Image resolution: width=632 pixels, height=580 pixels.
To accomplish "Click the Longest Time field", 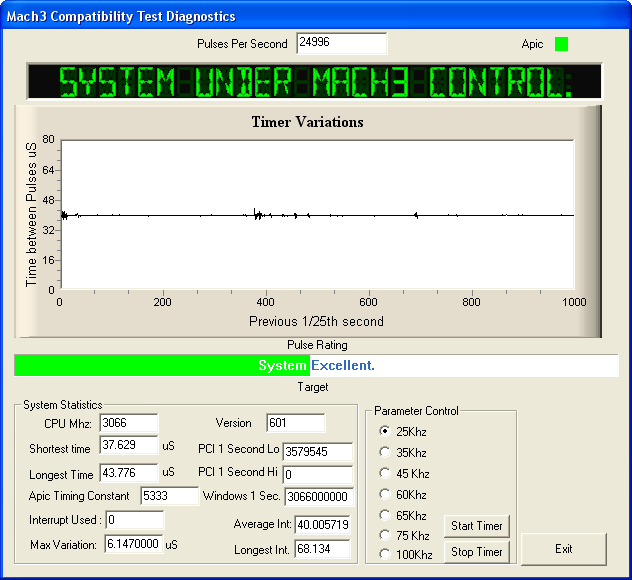I will [129, 472].
